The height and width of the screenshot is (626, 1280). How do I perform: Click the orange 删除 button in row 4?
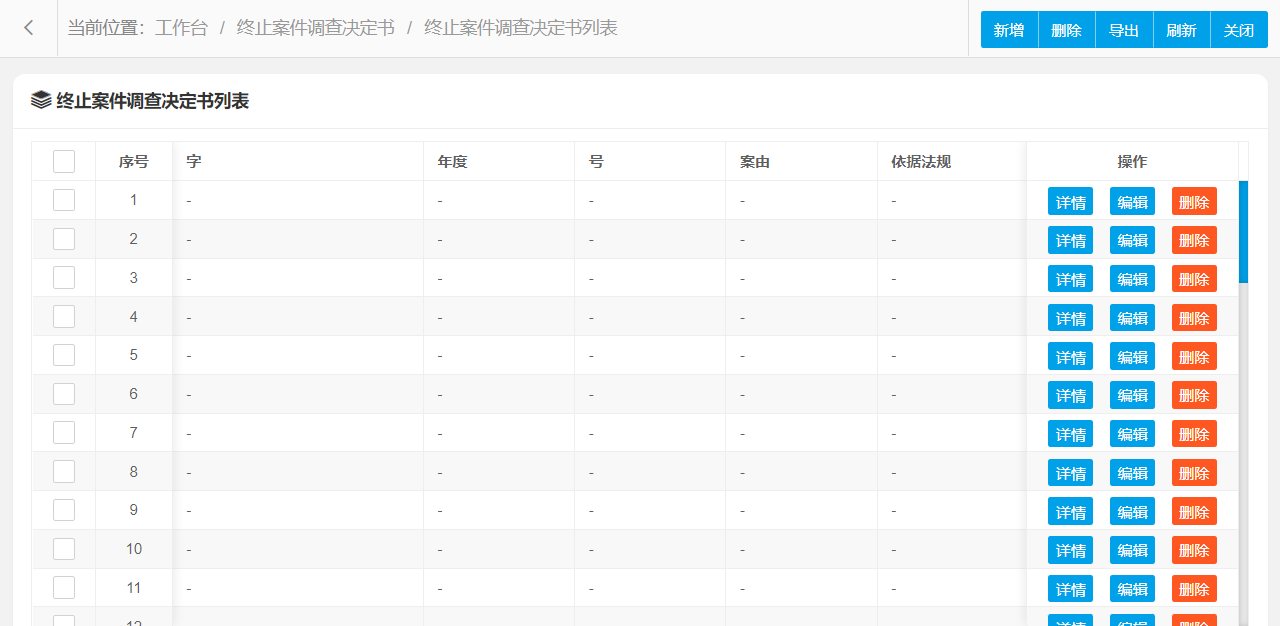point(1194,318)
